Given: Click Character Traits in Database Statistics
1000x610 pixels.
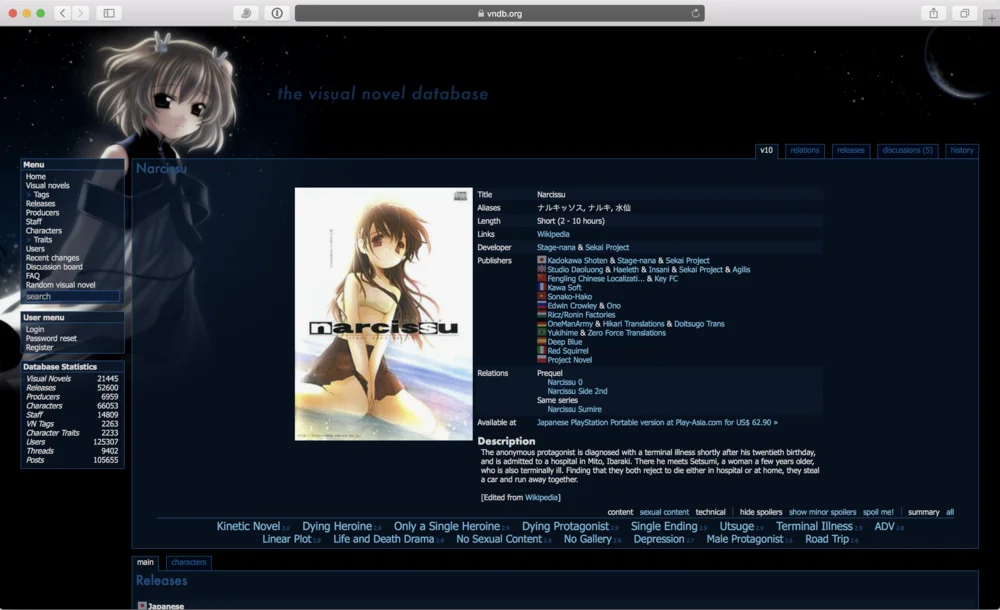Looking at the screenshot, I should (52, 433).
